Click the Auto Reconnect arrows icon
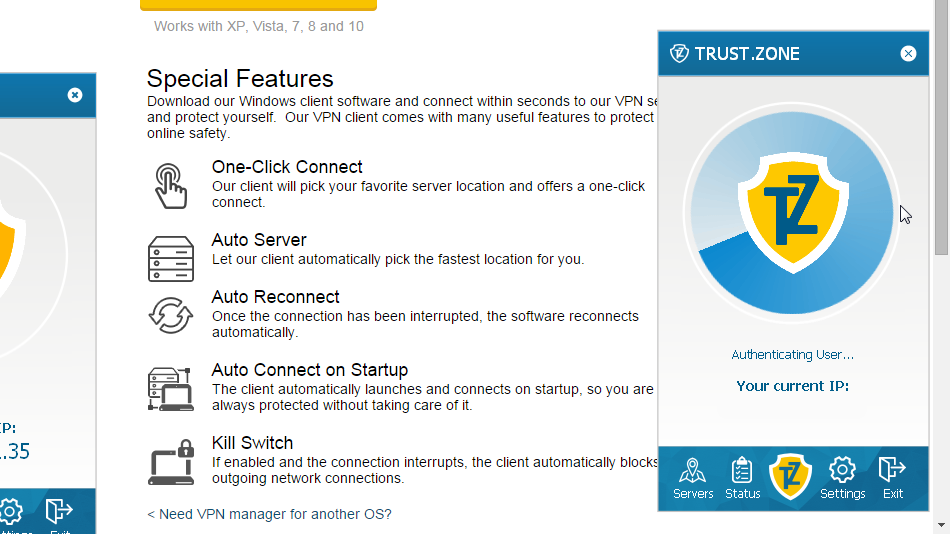The image size is (950, 534). 171,315
